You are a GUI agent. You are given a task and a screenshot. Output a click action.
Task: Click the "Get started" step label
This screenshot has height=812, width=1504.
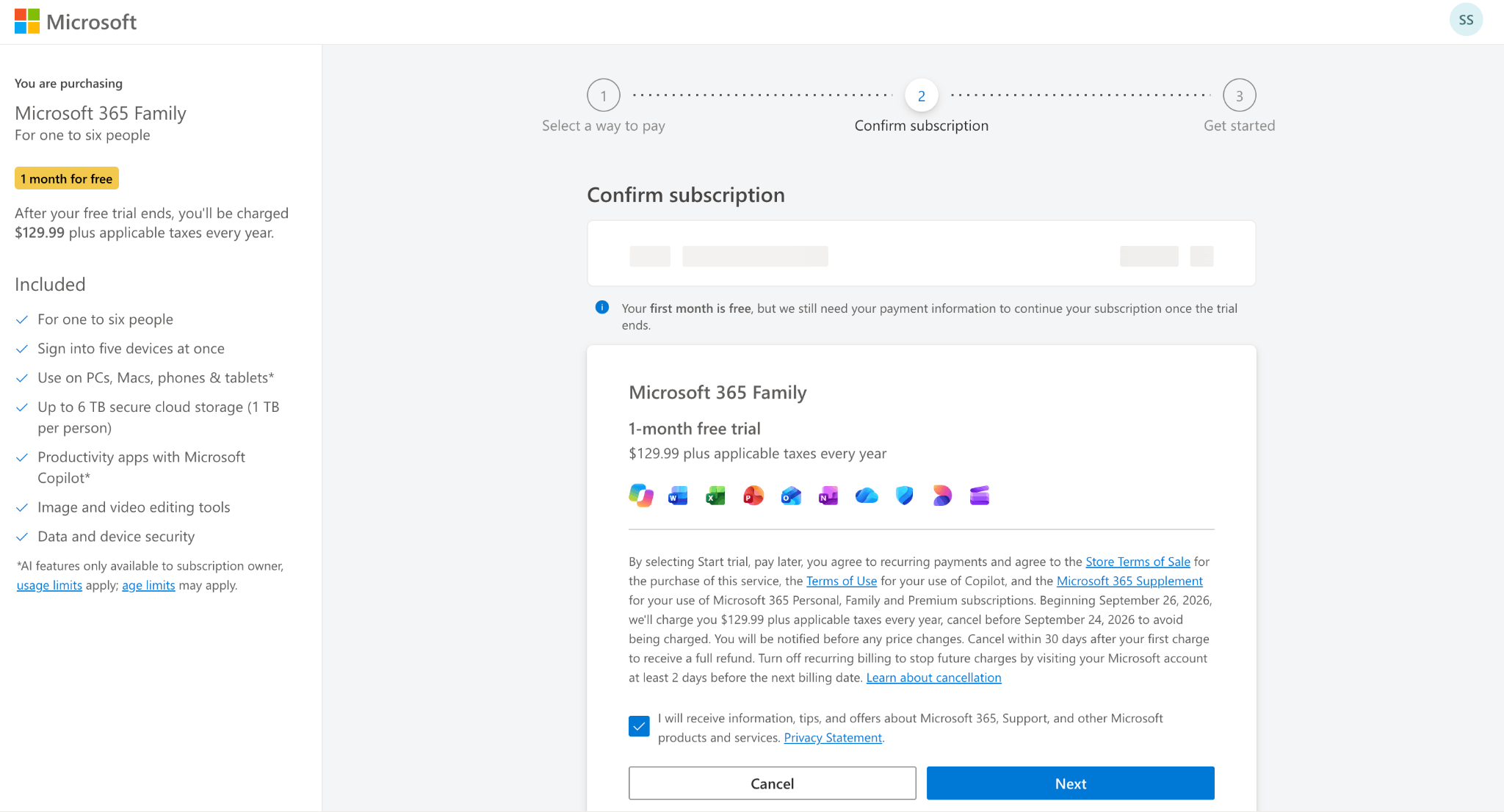click(x=1240, y=126)
